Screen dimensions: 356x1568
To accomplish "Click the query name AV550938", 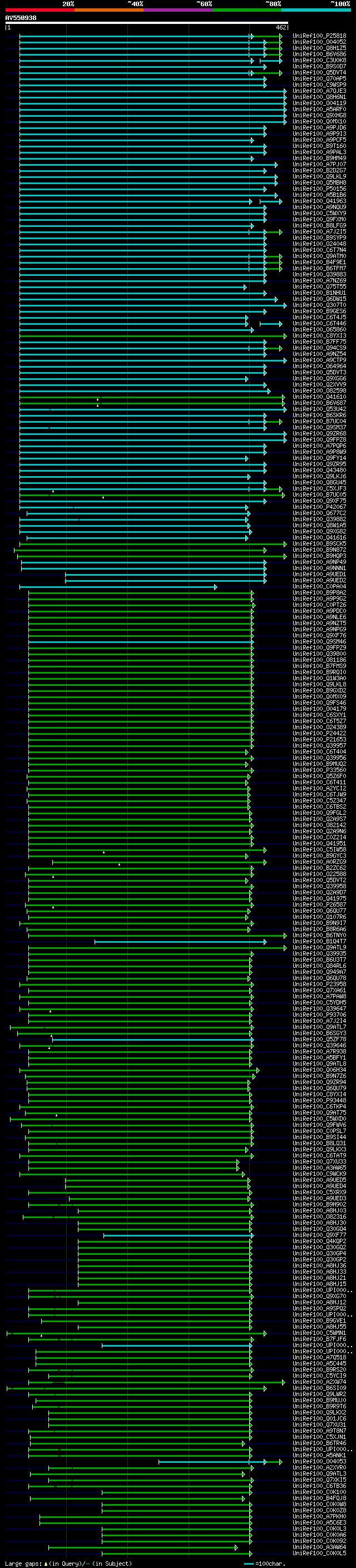I will point(21,18).
